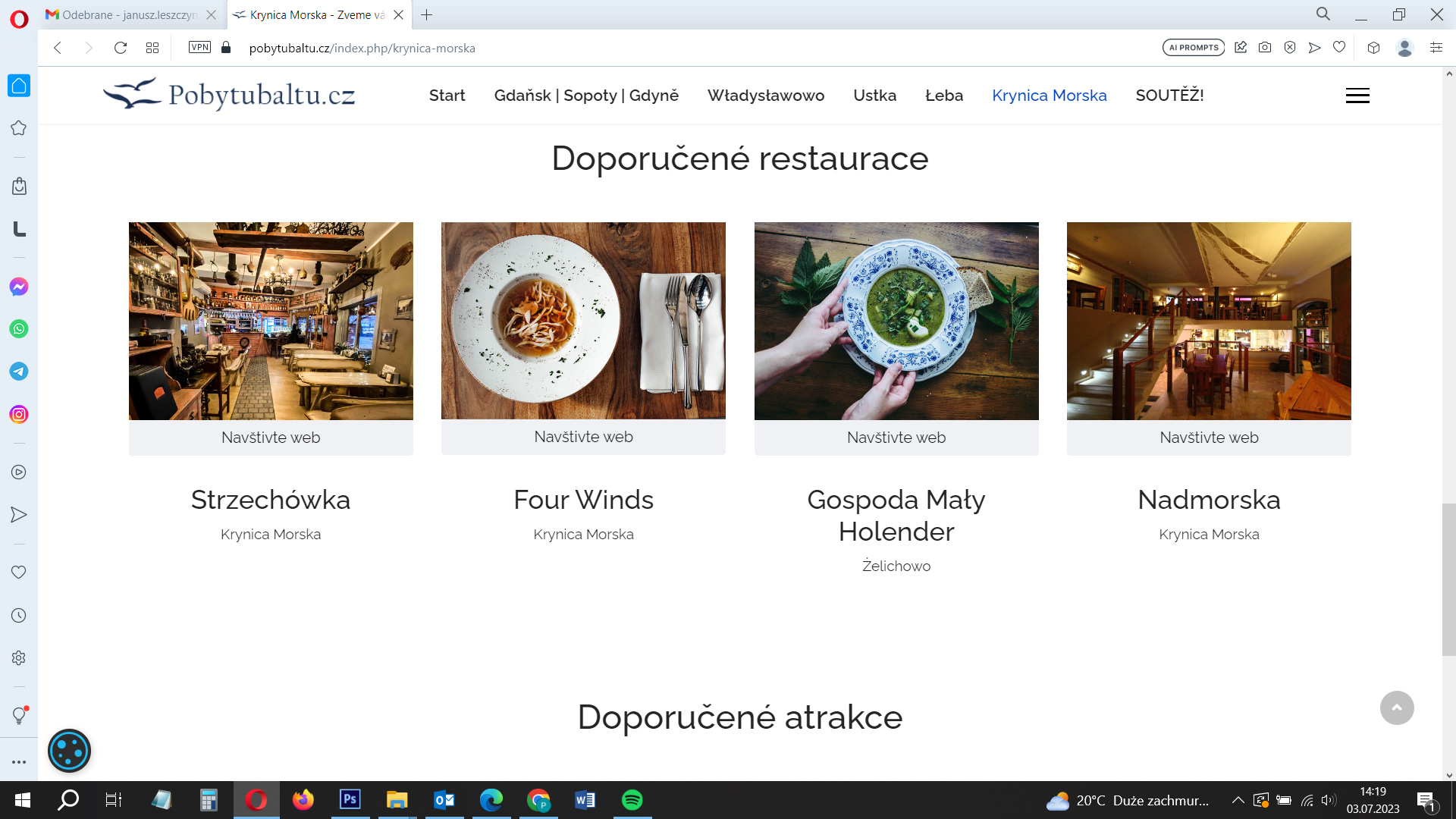This screenshot has height=819, width=1456.
Task: Click the padlock site security icon
Action: [x=226, y=47]
